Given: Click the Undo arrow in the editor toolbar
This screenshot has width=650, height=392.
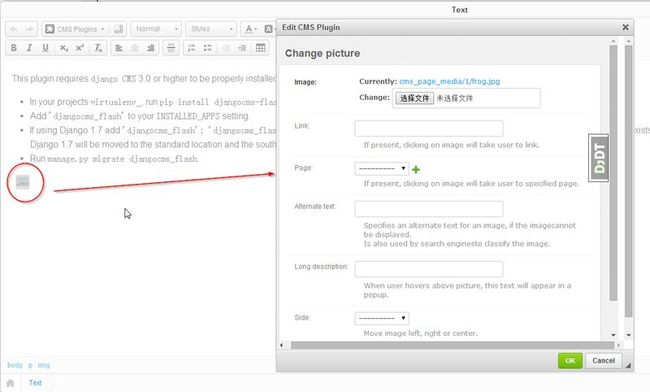Looking at the screenshot, I should click(14, 29).
